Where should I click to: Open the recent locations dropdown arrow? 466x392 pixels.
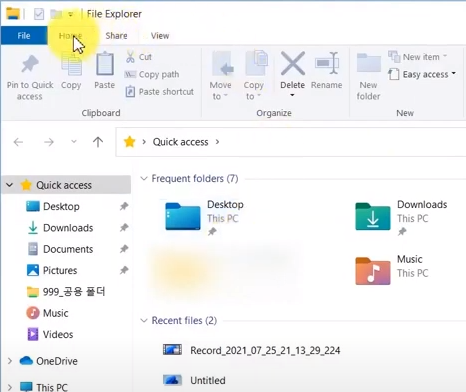(x=74, y=142)
